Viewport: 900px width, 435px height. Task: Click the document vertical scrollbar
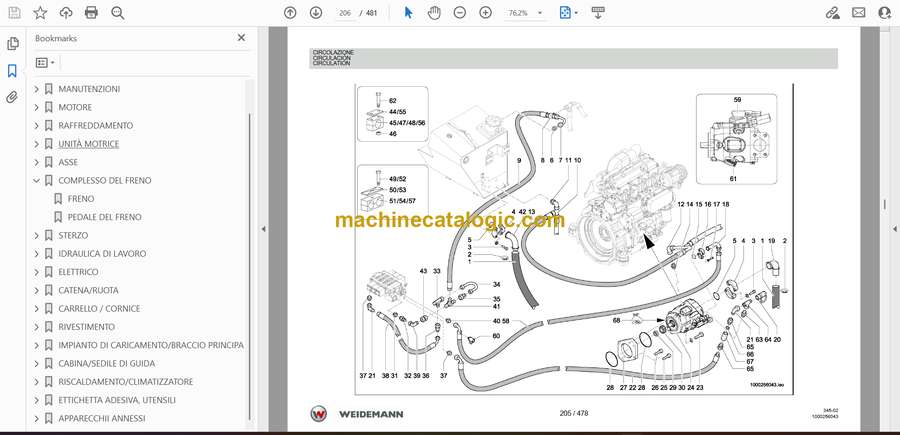[885, 205]
